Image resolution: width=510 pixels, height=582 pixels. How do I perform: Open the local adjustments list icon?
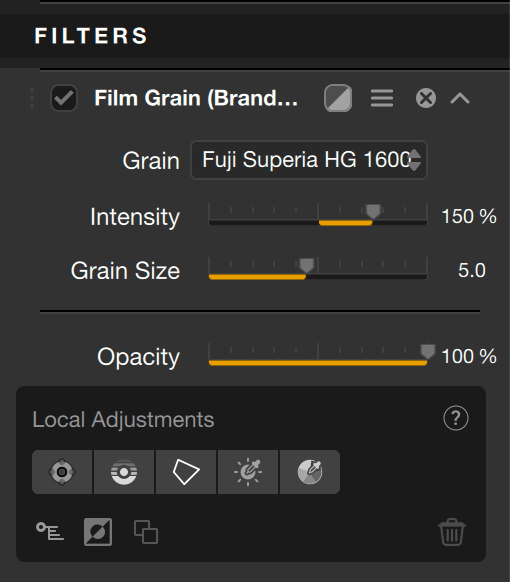click(50, 532)
